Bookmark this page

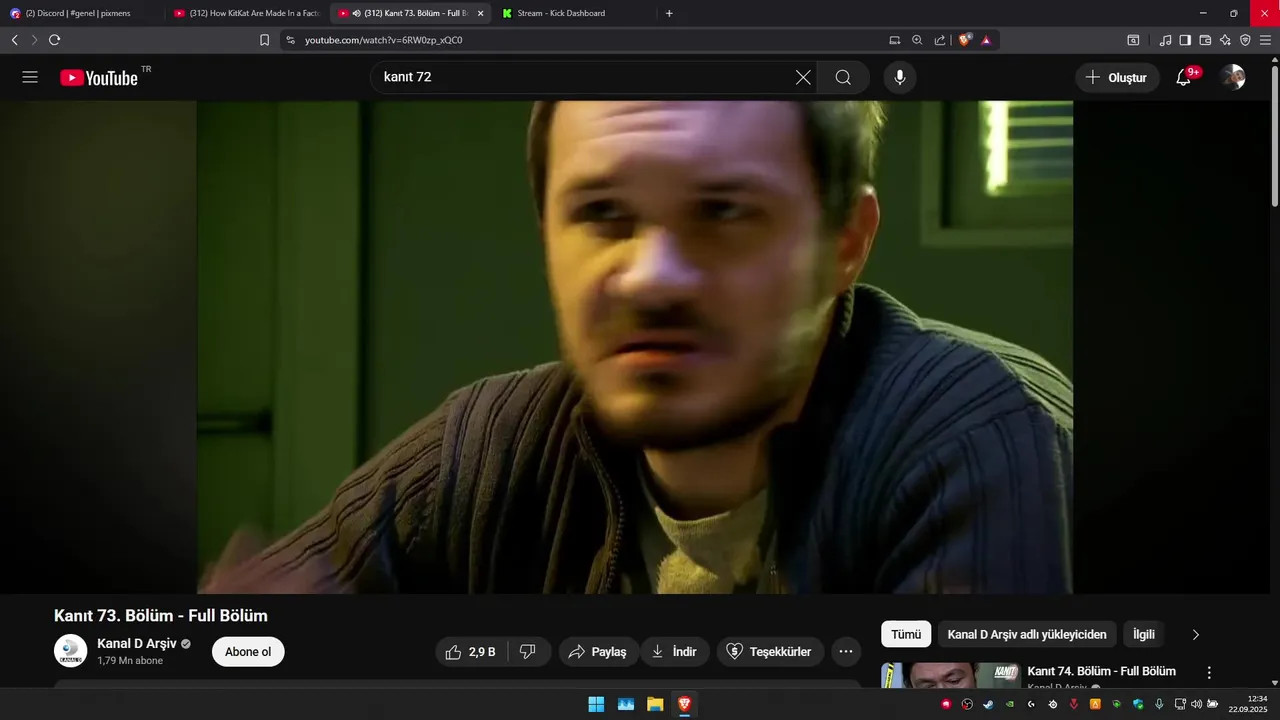[x=264, y=40]
